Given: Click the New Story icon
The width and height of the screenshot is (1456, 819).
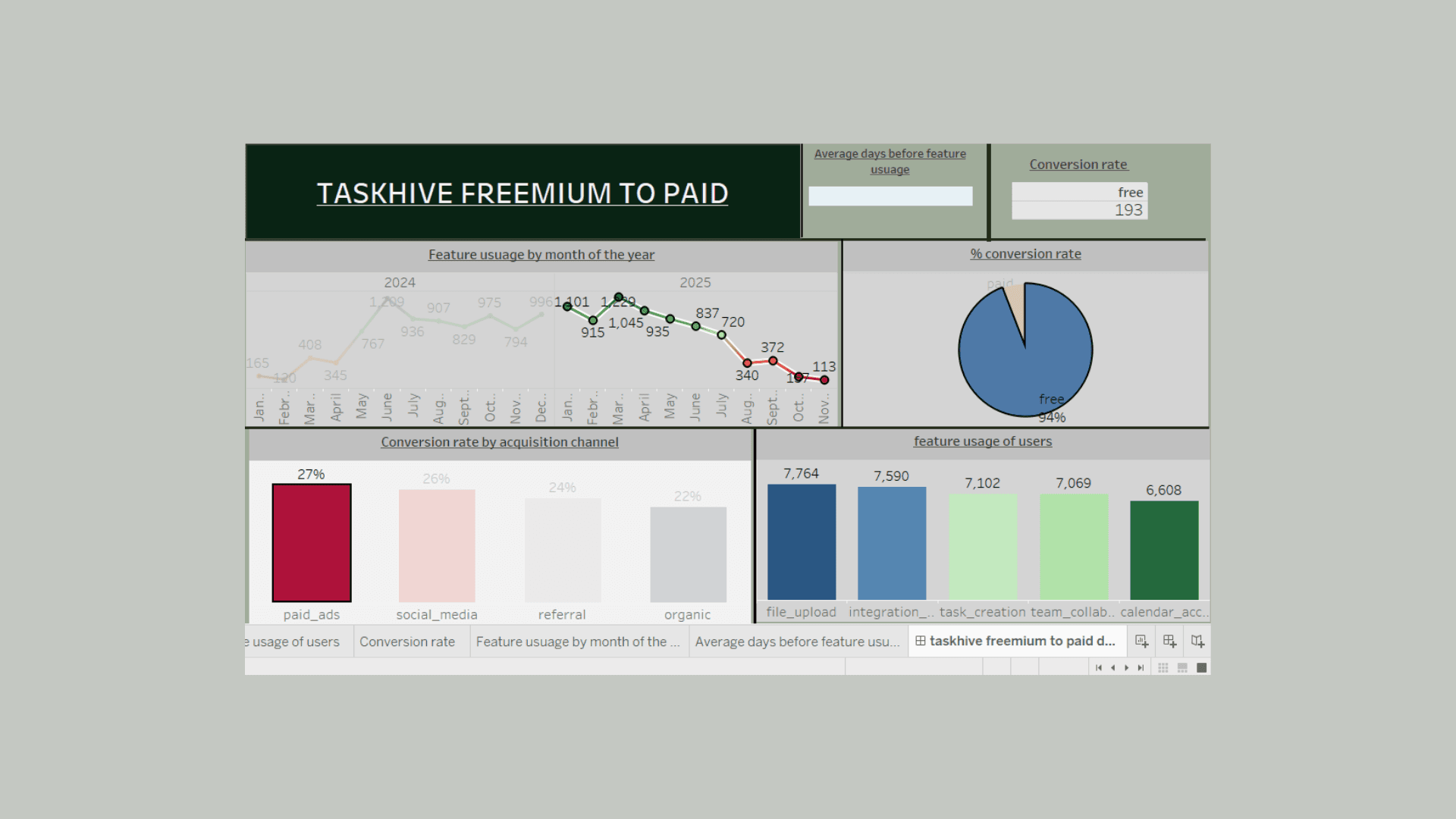Looking at the screenshot, I should [x=1197, y=642].
